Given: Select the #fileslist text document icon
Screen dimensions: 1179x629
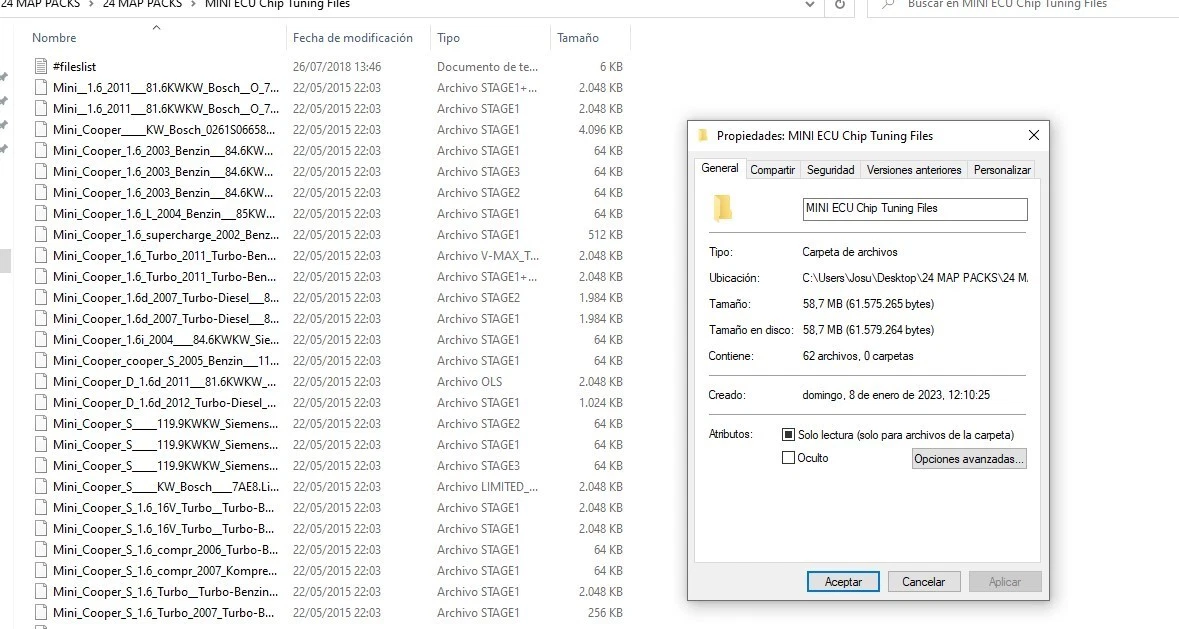Looking at the screenshot, I should [41, 66].
